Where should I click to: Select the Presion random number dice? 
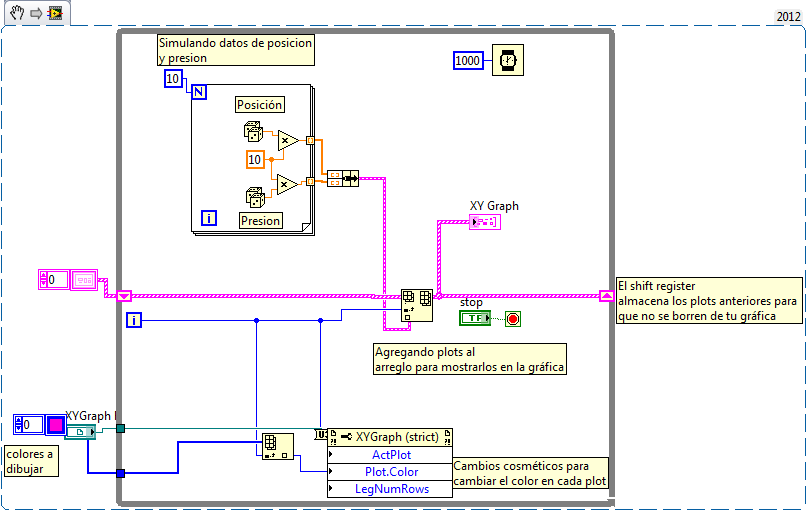255,197
